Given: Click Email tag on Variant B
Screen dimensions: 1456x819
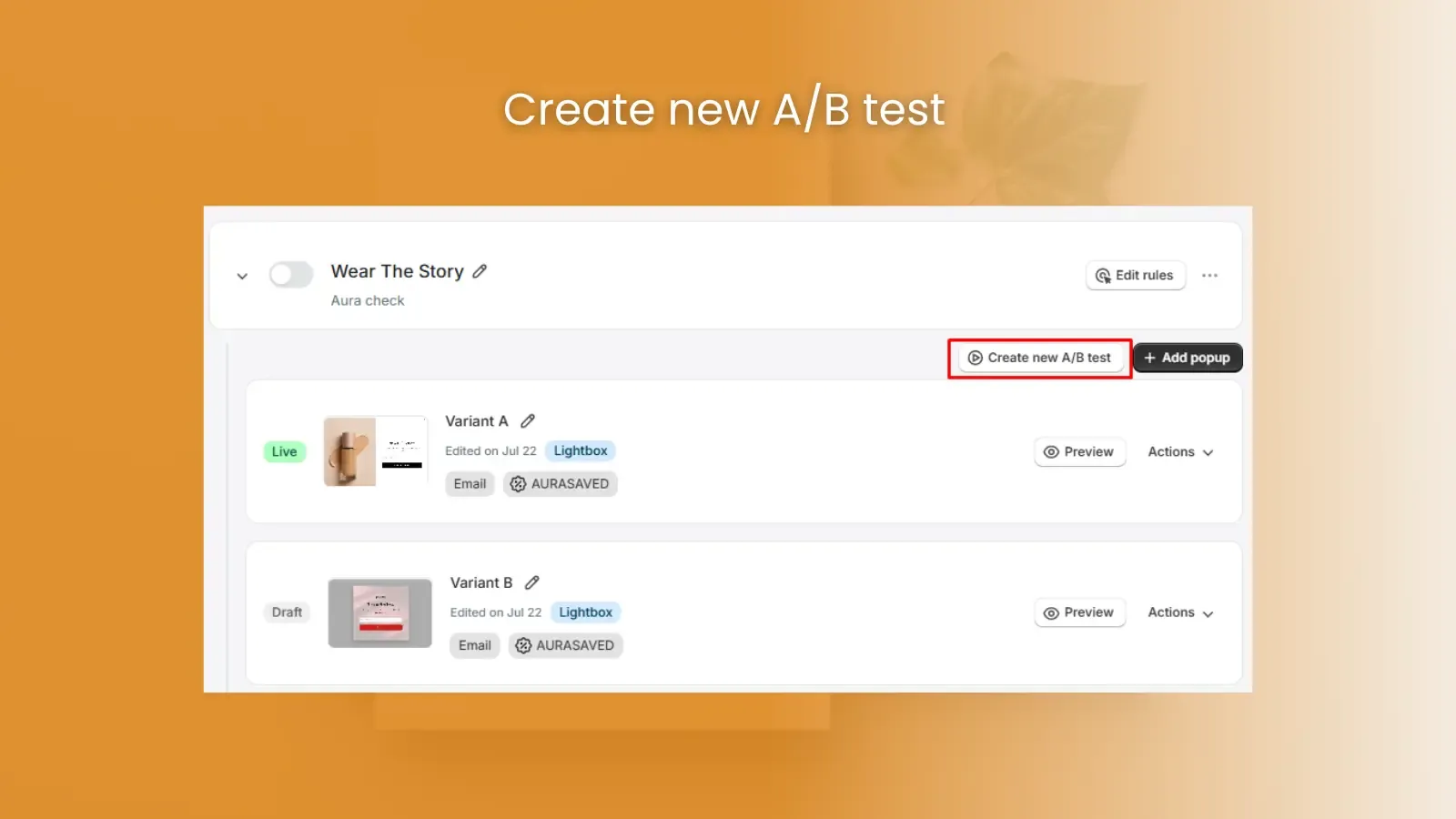Looking at the screenshot, I should pos(474,645).
